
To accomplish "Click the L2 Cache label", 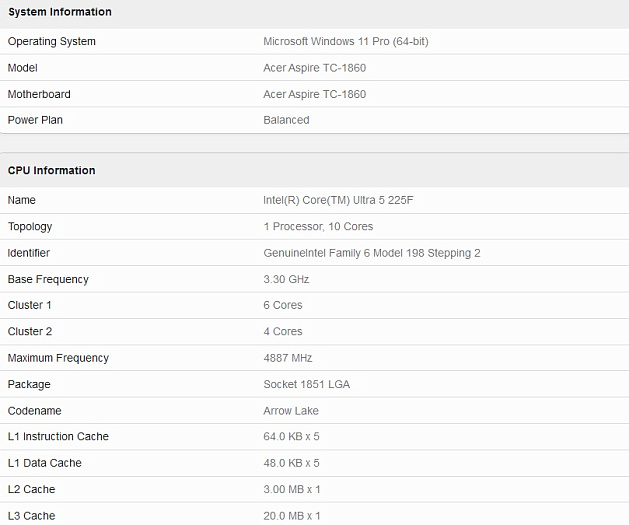I will pos(31,489).
